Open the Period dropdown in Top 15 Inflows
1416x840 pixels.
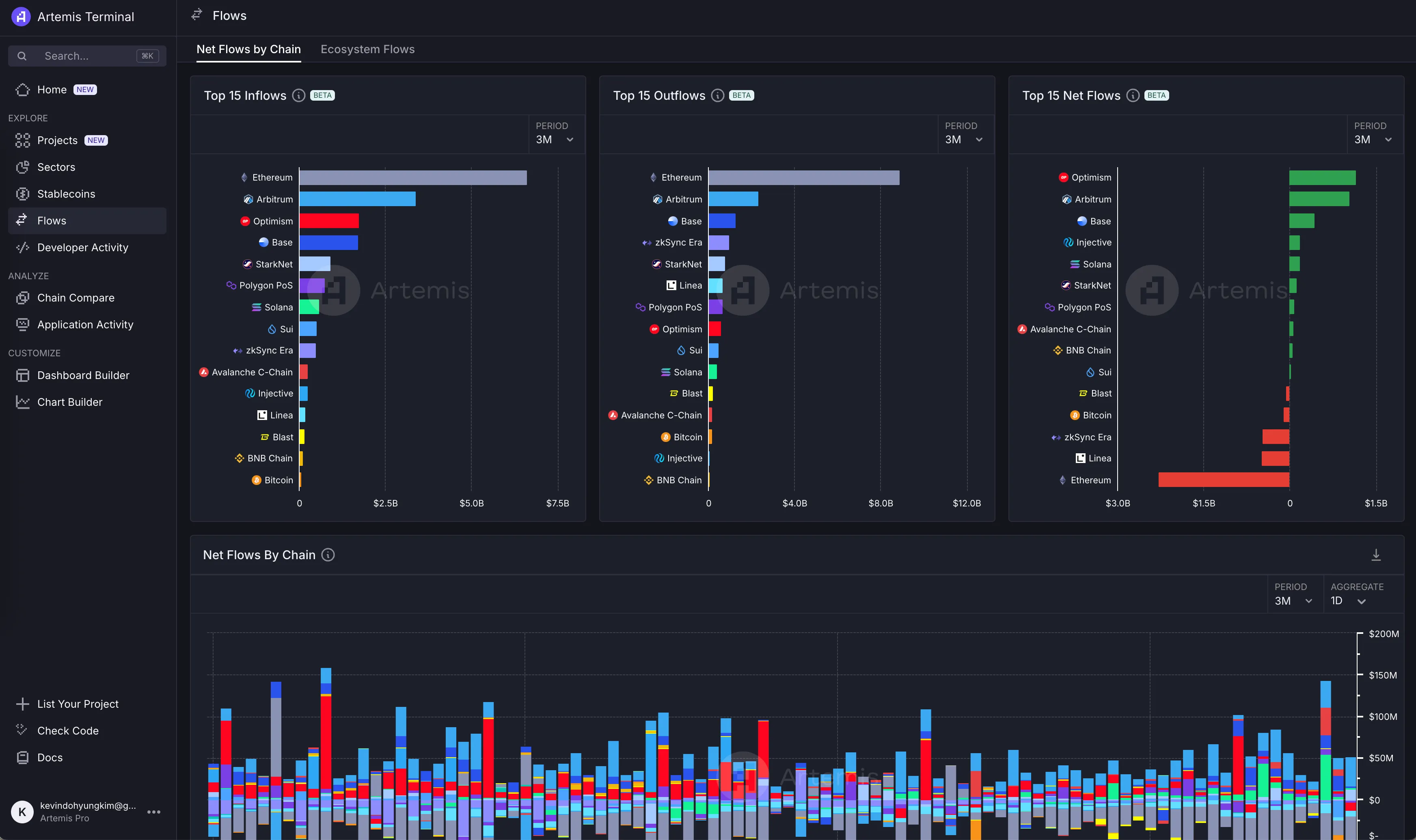[557, 135]
